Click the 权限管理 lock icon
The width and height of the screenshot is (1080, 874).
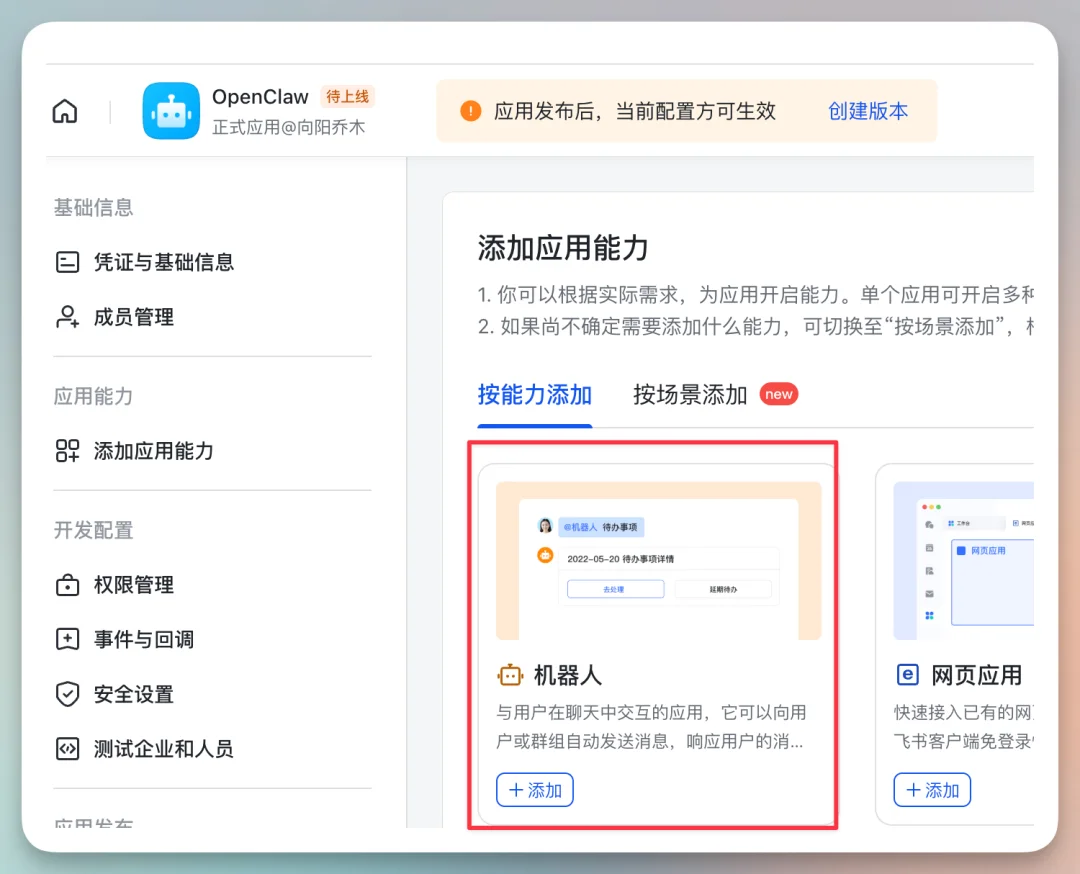click(67, 585)
